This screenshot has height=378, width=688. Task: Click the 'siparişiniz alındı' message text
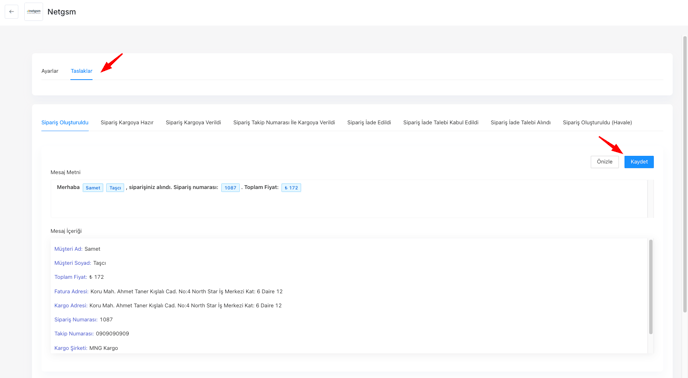pyautogui.click(x=150, y=187)
